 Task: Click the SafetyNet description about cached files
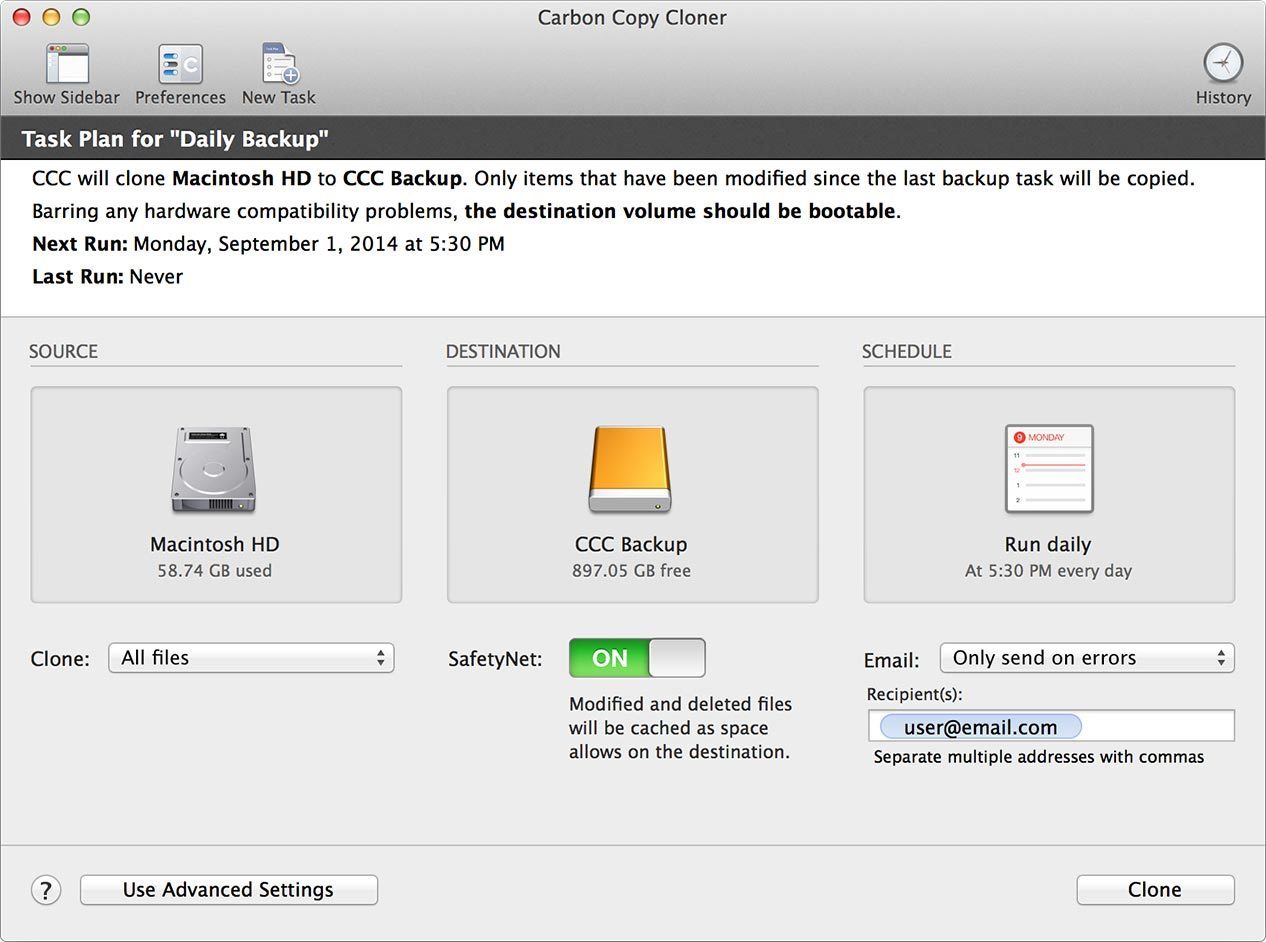[680, 728]
